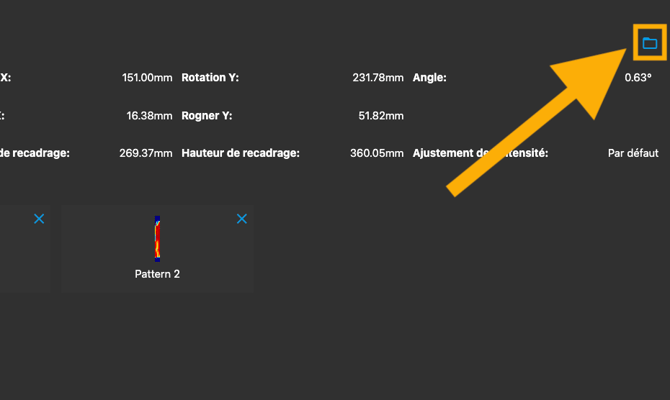Close the partially visible card left of Pattern 2
The height and width of the screenshot is (400, 670).
39,218
